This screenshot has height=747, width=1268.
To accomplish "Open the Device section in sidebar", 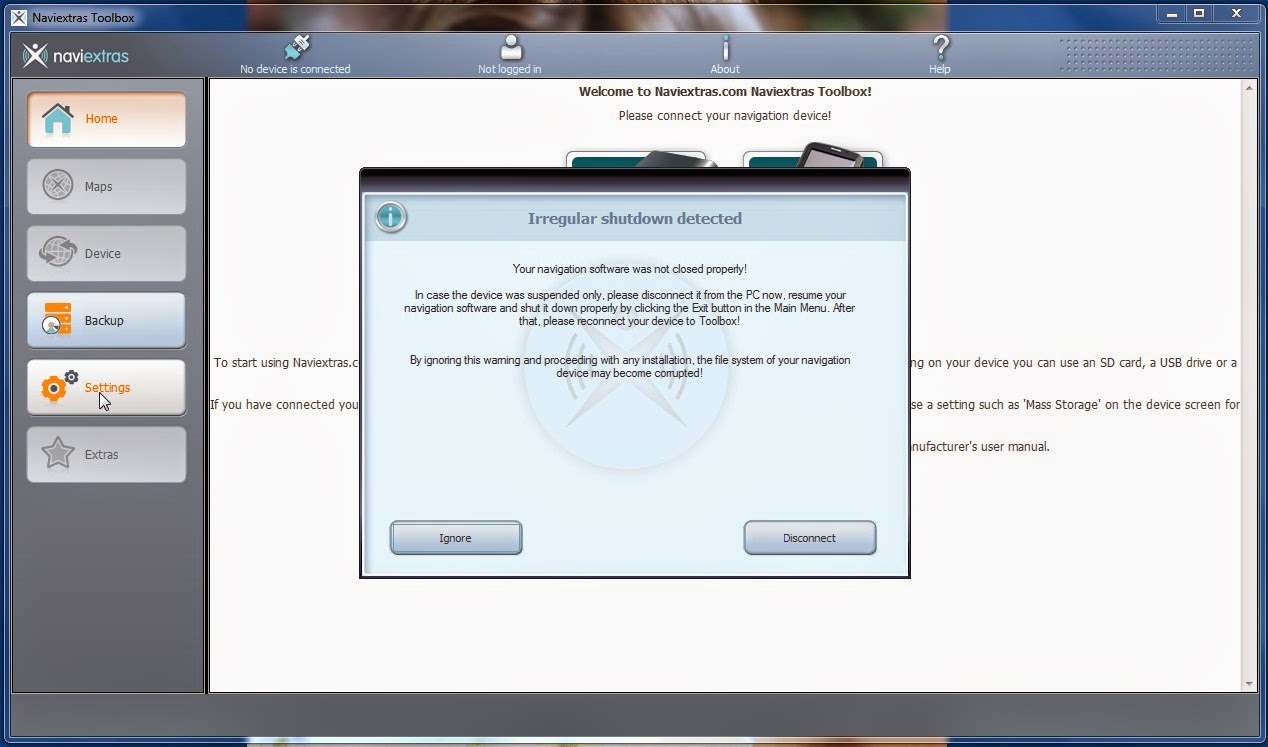I will [x=106, y=253].
